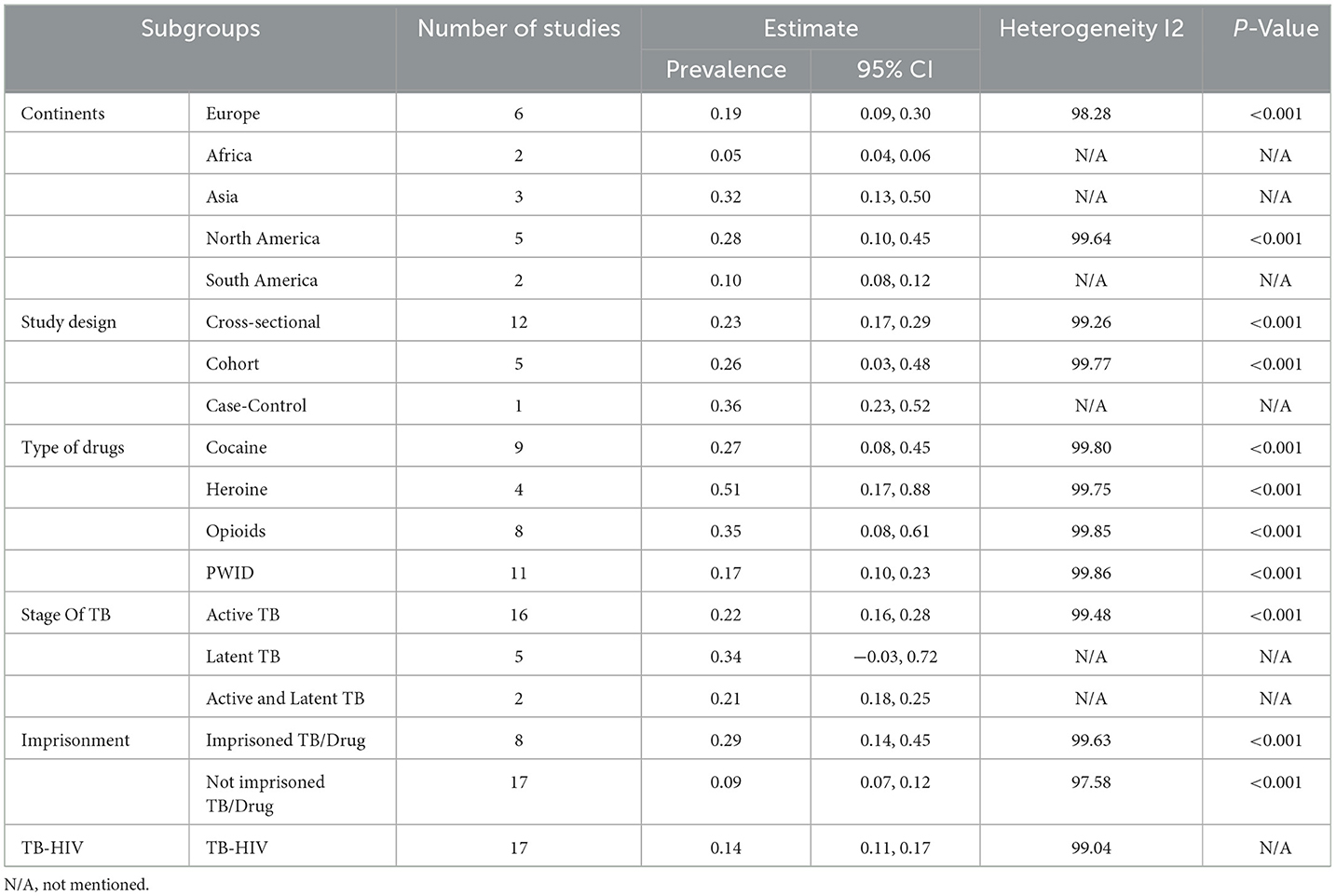Click the P-Value column header
Screen dimensions: 1336x896
click(x=1275, y=29)
